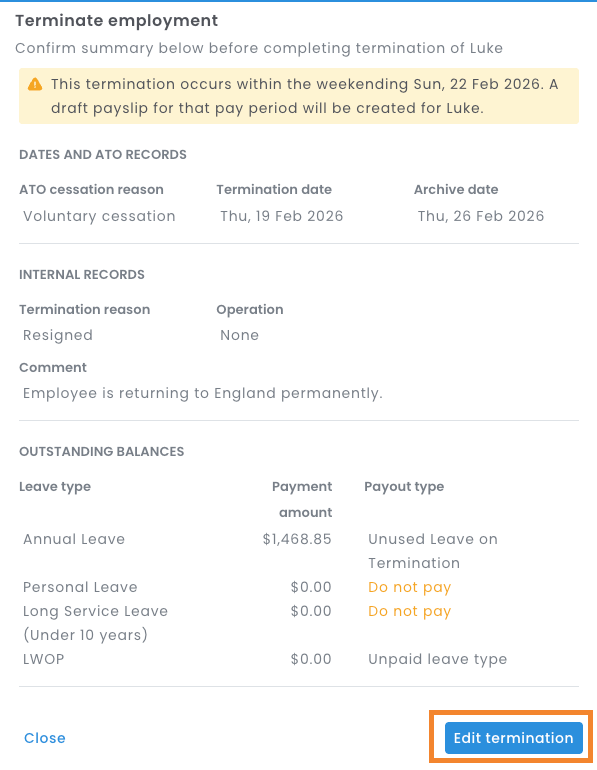Screen dimensions: 597x770
Task: Click the $1,468.85 payment amount
Action: coord(297,539)
